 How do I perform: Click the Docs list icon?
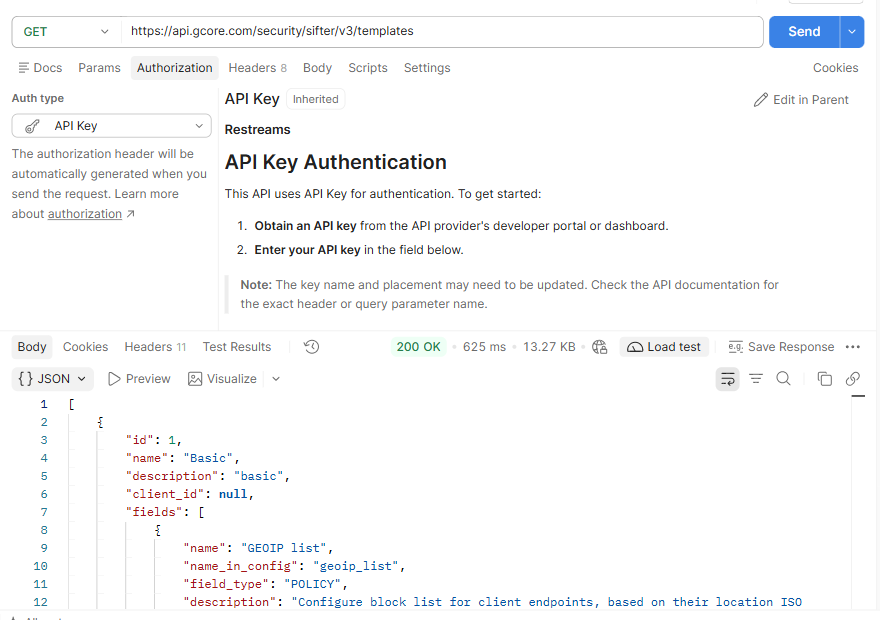tap(24, 68)
